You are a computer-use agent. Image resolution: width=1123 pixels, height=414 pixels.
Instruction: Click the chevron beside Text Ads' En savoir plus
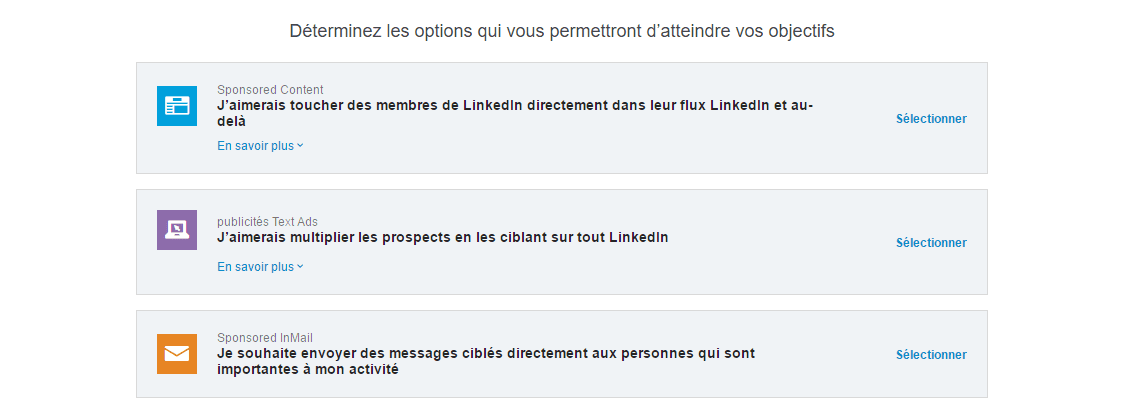pos(300,266)
